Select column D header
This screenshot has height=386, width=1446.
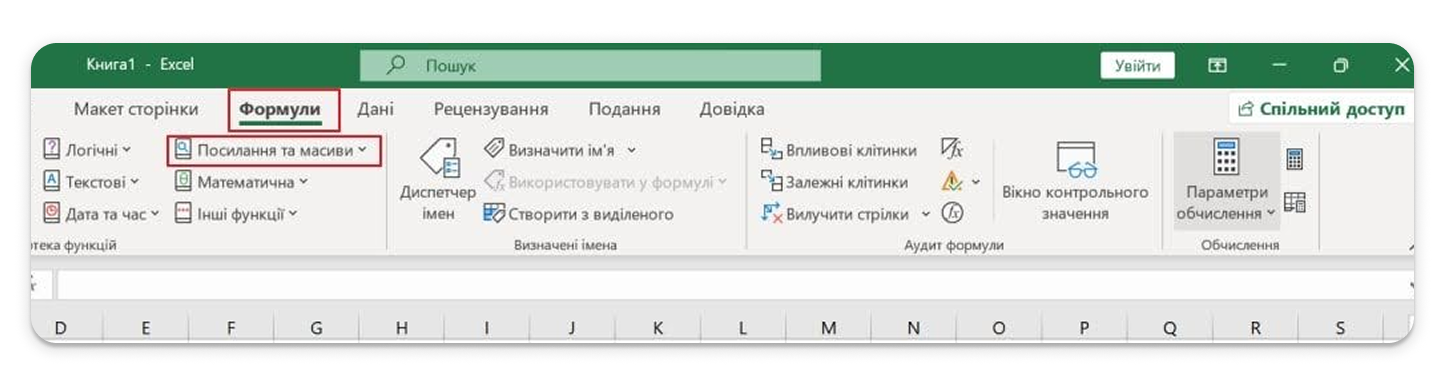pyautogui.click(x=60, y=328)
